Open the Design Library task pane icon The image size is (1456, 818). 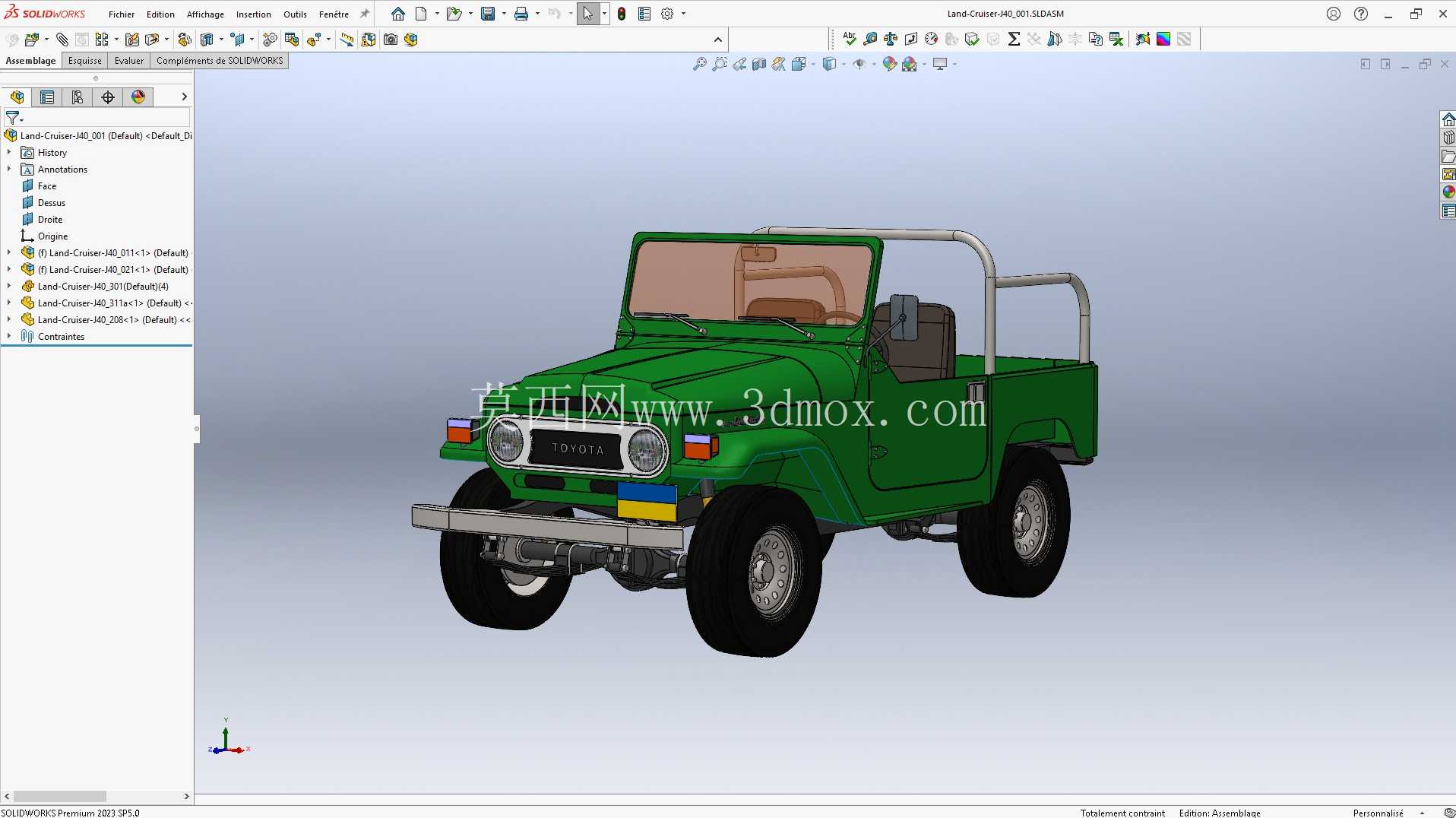[1448, 138]
